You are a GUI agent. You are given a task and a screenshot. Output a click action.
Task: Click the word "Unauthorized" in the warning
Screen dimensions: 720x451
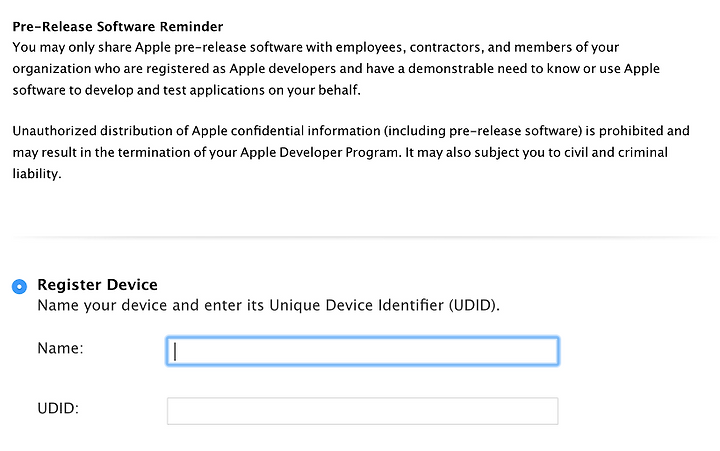(55, 131)
